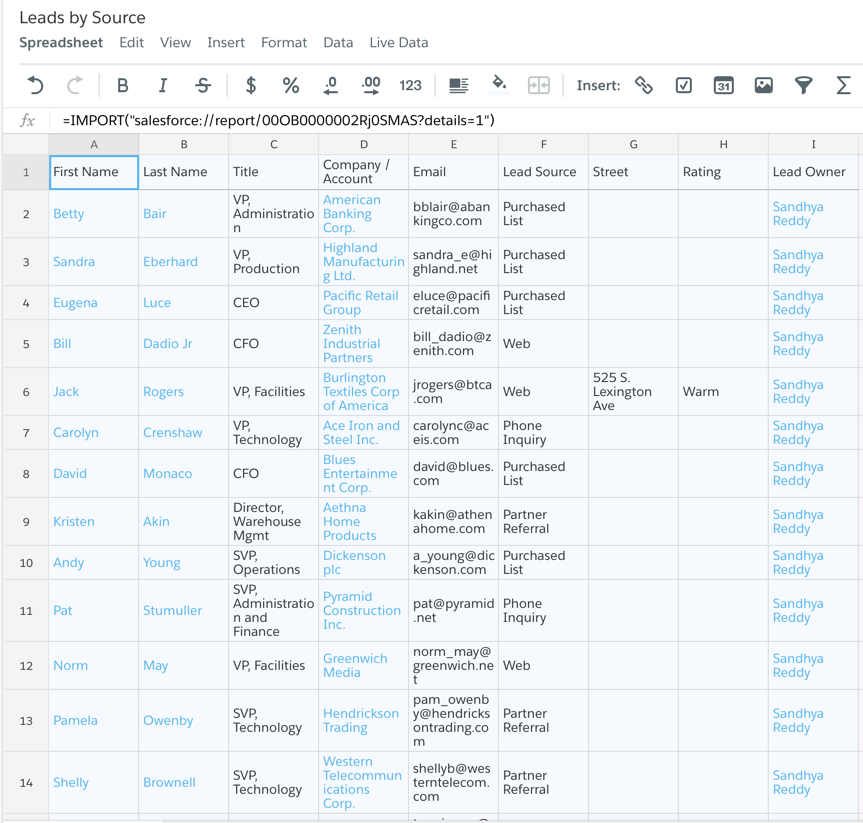Click the Leads by Source title
The image size is (863, 823).
83,18
